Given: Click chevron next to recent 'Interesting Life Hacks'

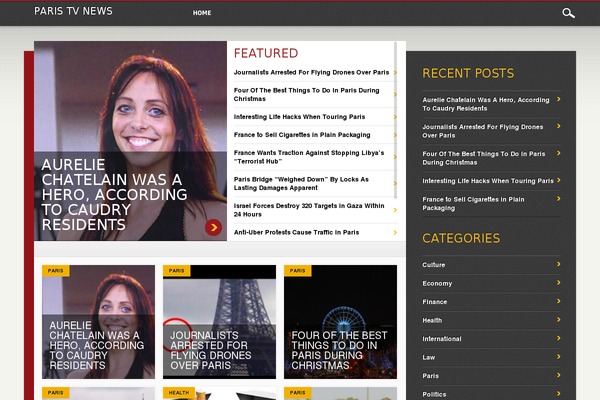Looking at the screenshot, I should 559,180.
